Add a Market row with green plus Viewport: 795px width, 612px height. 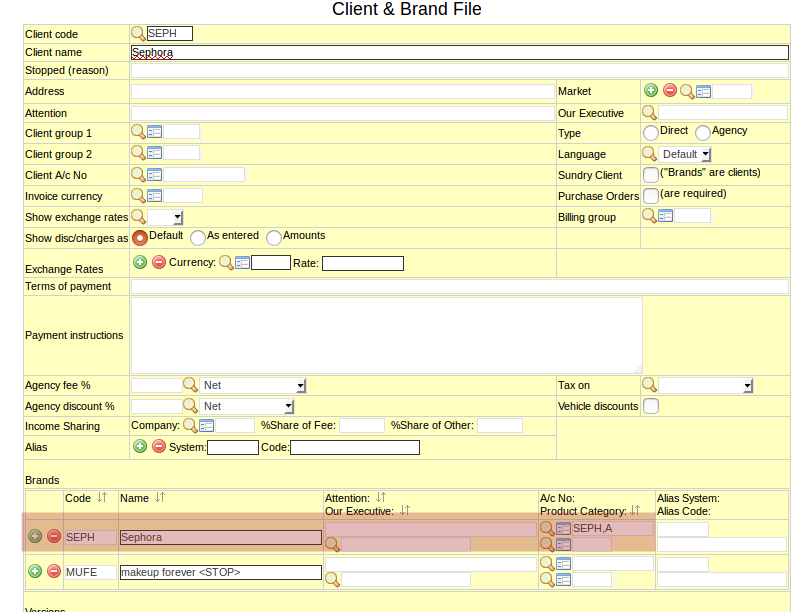coord(651,90)
